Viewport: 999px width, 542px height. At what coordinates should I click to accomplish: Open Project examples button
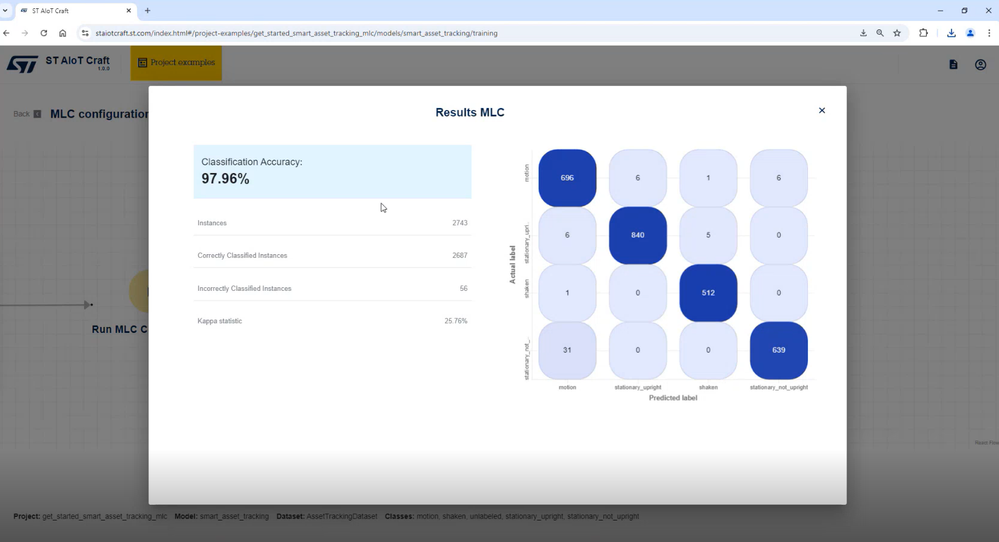(x=176, y=62)
